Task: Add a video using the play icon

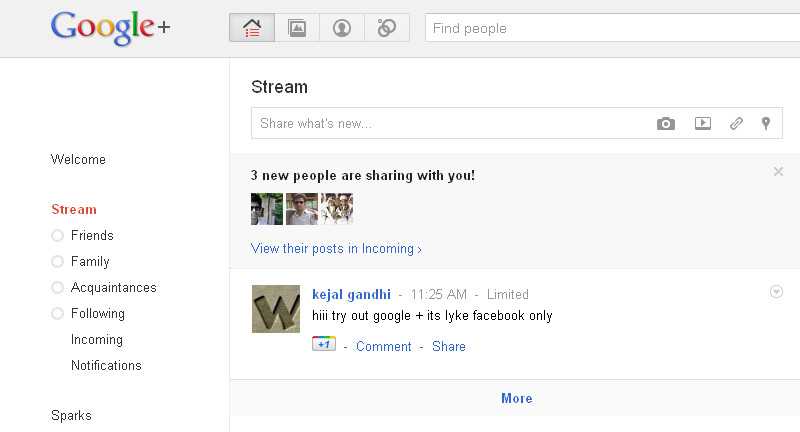Action: [703, 123]
